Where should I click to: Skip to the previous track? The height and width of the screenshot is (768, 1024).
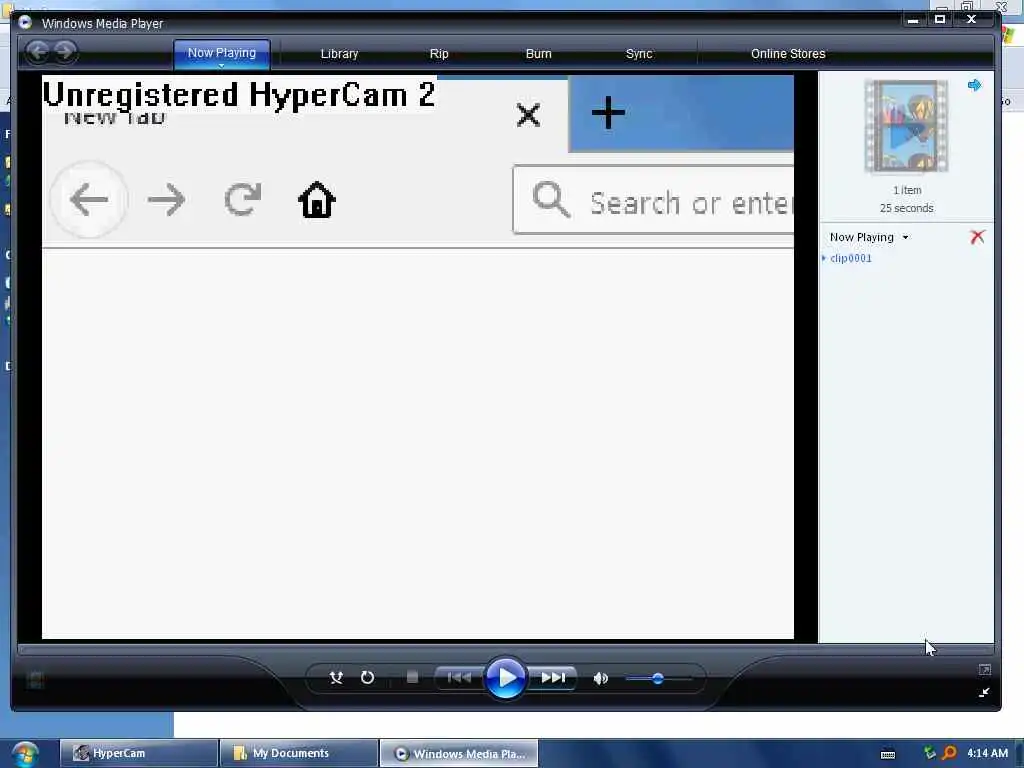click(x=460, y=678)
